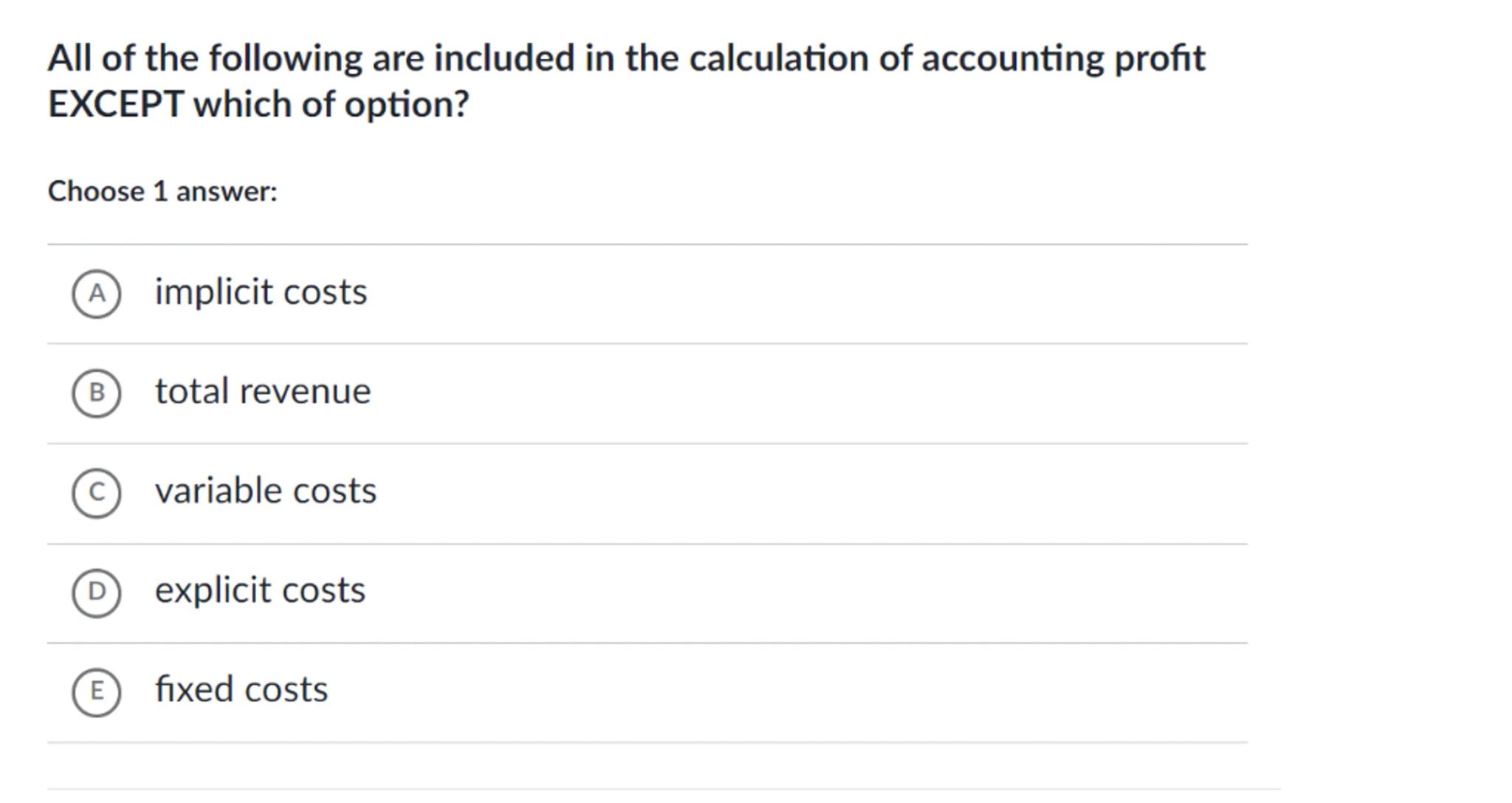Click the "Choose 1 answer:" prompt label
Viewport: 1512px width, 803px height.
(162, 192)
